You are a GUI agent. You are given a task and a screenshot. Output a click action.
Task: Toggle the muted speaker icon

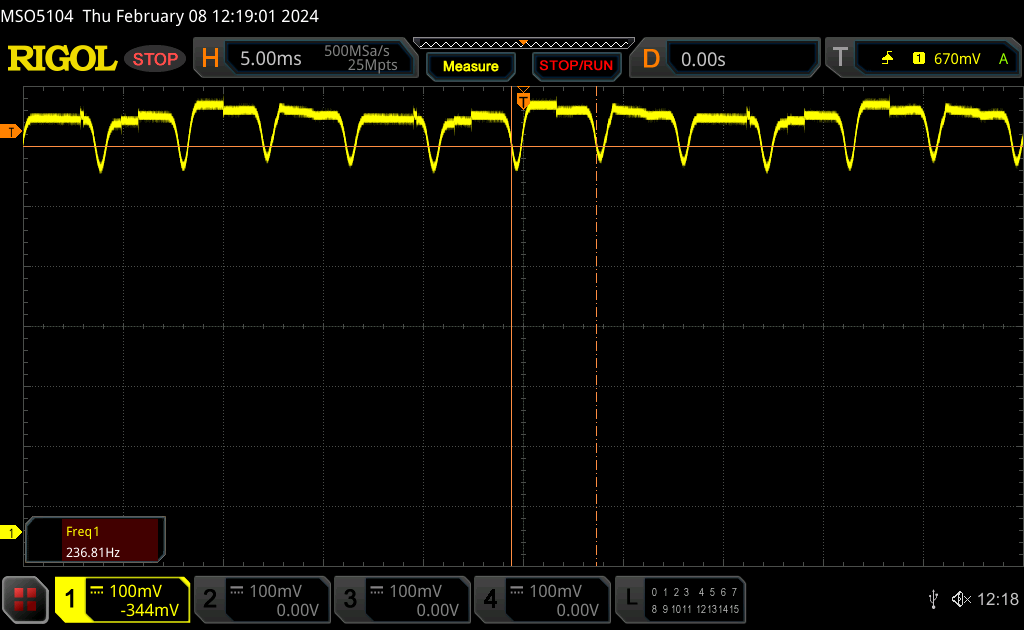point(961,599)
